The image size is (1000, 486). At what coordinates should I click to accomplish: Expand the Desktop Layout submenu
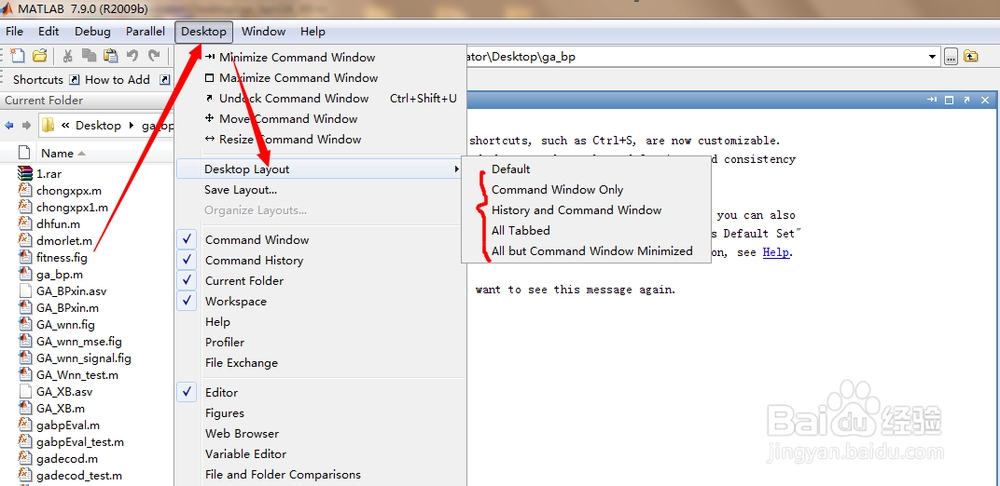pos(320,169)
